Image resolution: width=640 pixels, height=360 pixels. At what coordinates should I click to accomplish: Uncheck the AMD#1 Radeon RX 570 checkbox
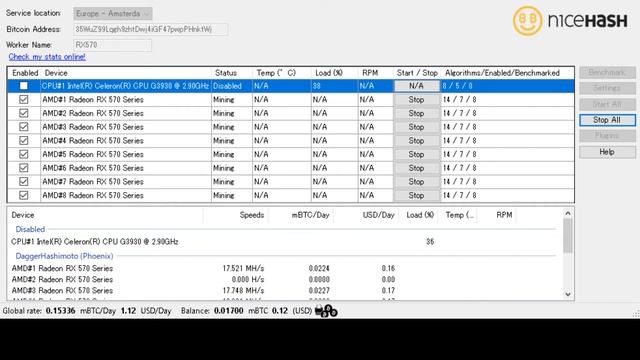coord(24,99)
